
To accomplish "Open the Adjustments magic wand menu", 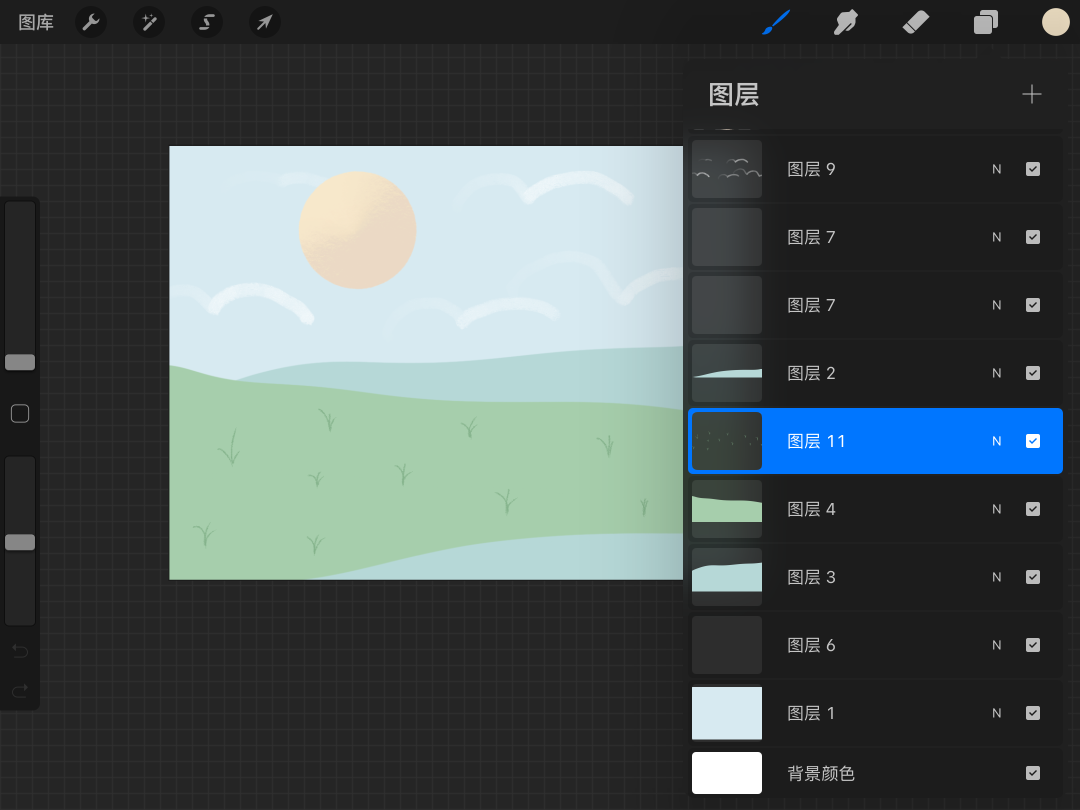I will [149, 22].
